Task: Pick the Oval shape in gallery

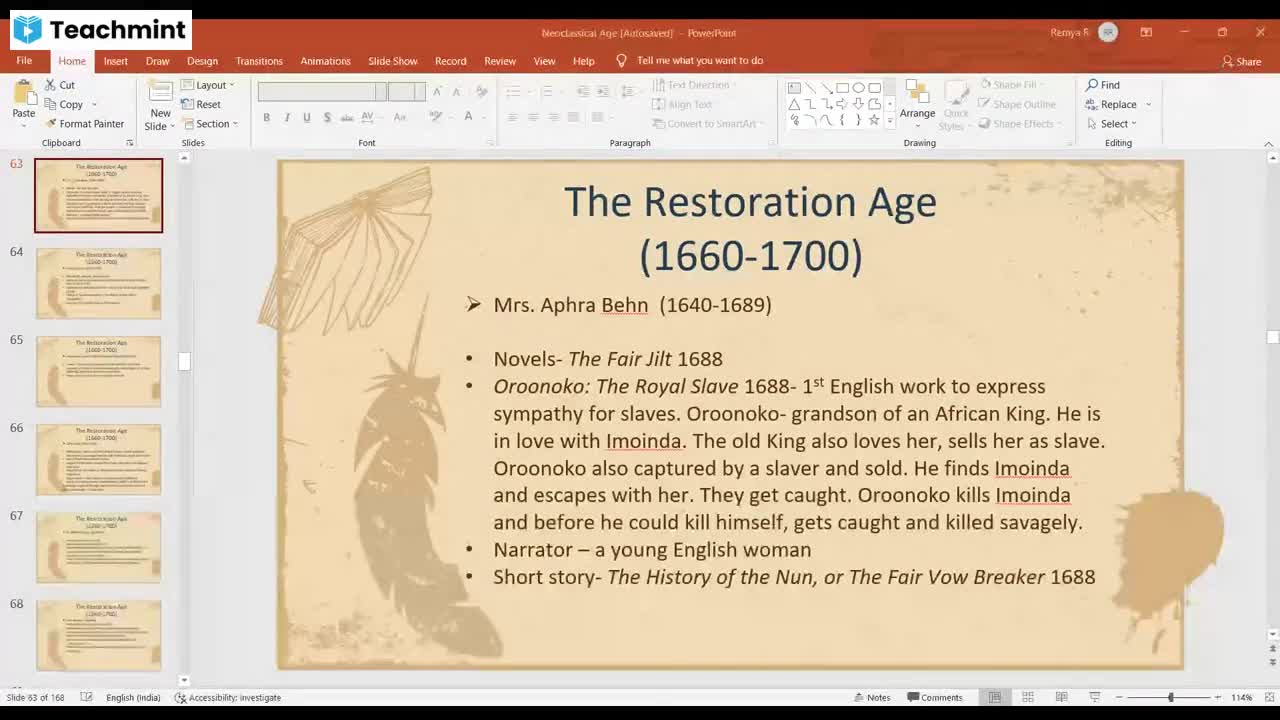Action: pos(859,88)
